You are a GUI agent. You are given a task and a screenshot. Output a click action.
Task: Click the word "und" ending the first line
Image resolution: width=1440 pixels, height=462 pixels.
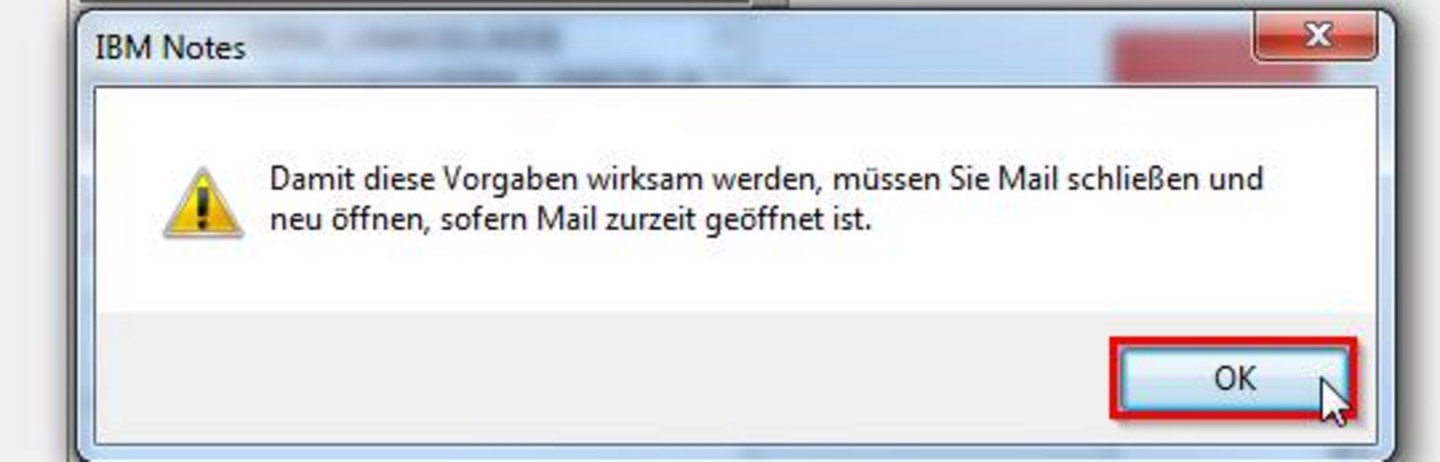coord(1235,180)
